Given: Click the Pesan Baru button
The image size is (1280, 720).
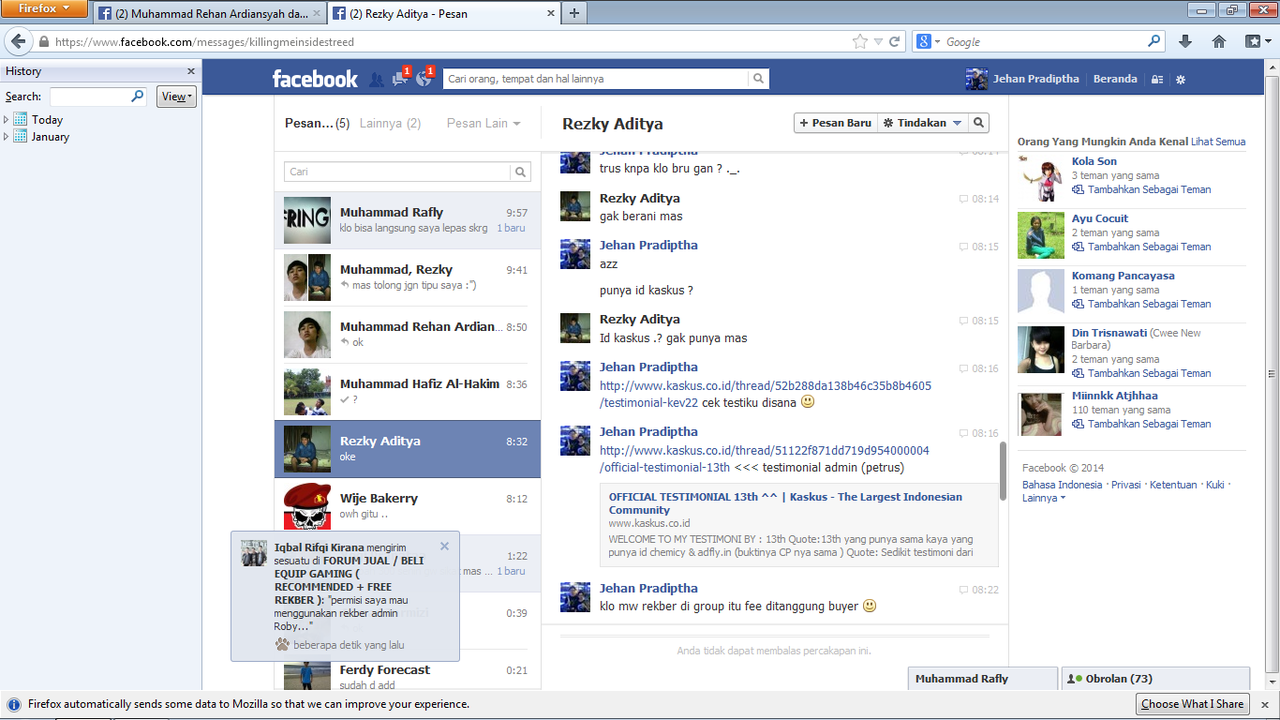Looking at the screenshot, I should point(835,123).
